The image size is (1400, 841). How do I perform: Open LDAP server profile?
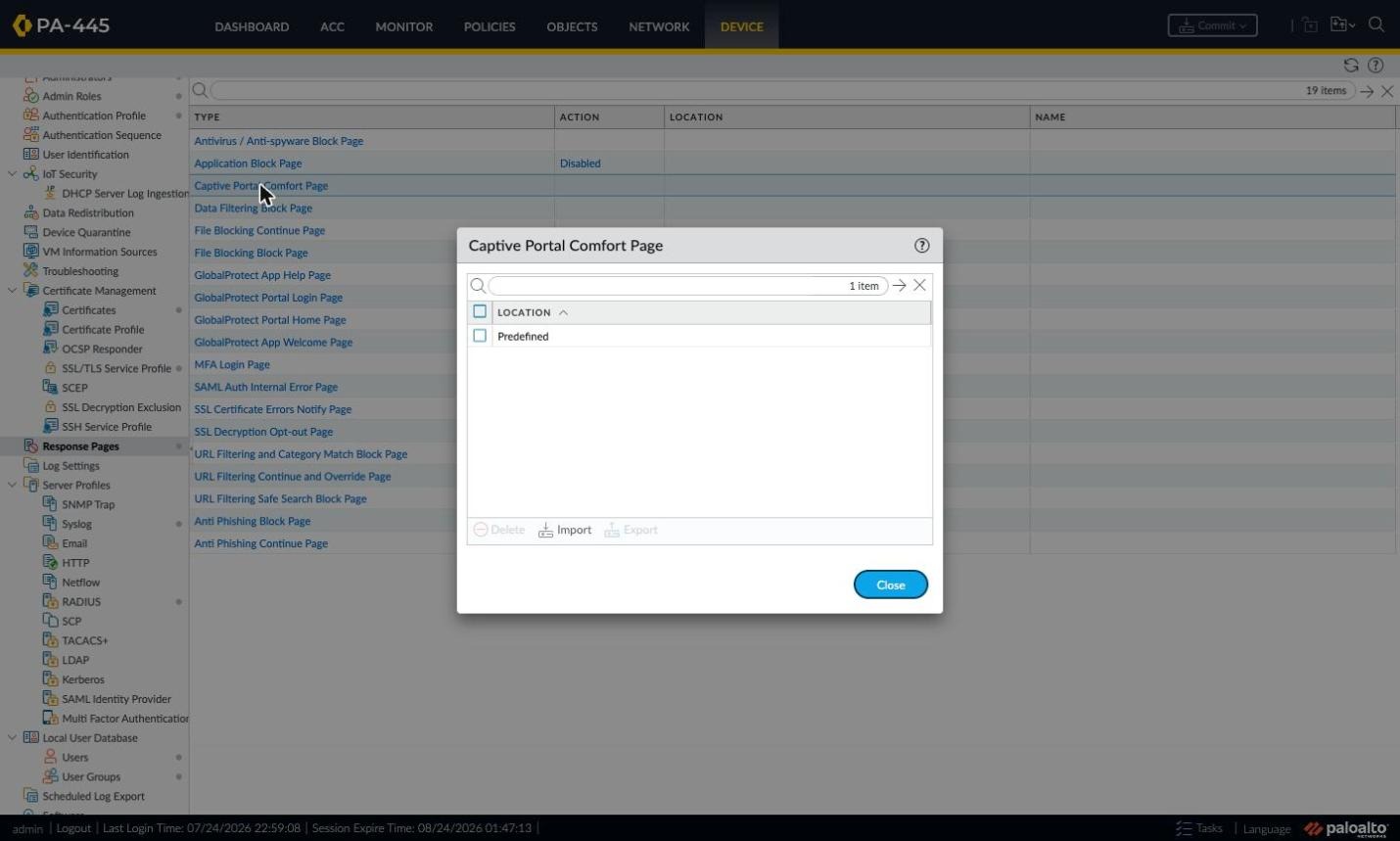[75, 661]
